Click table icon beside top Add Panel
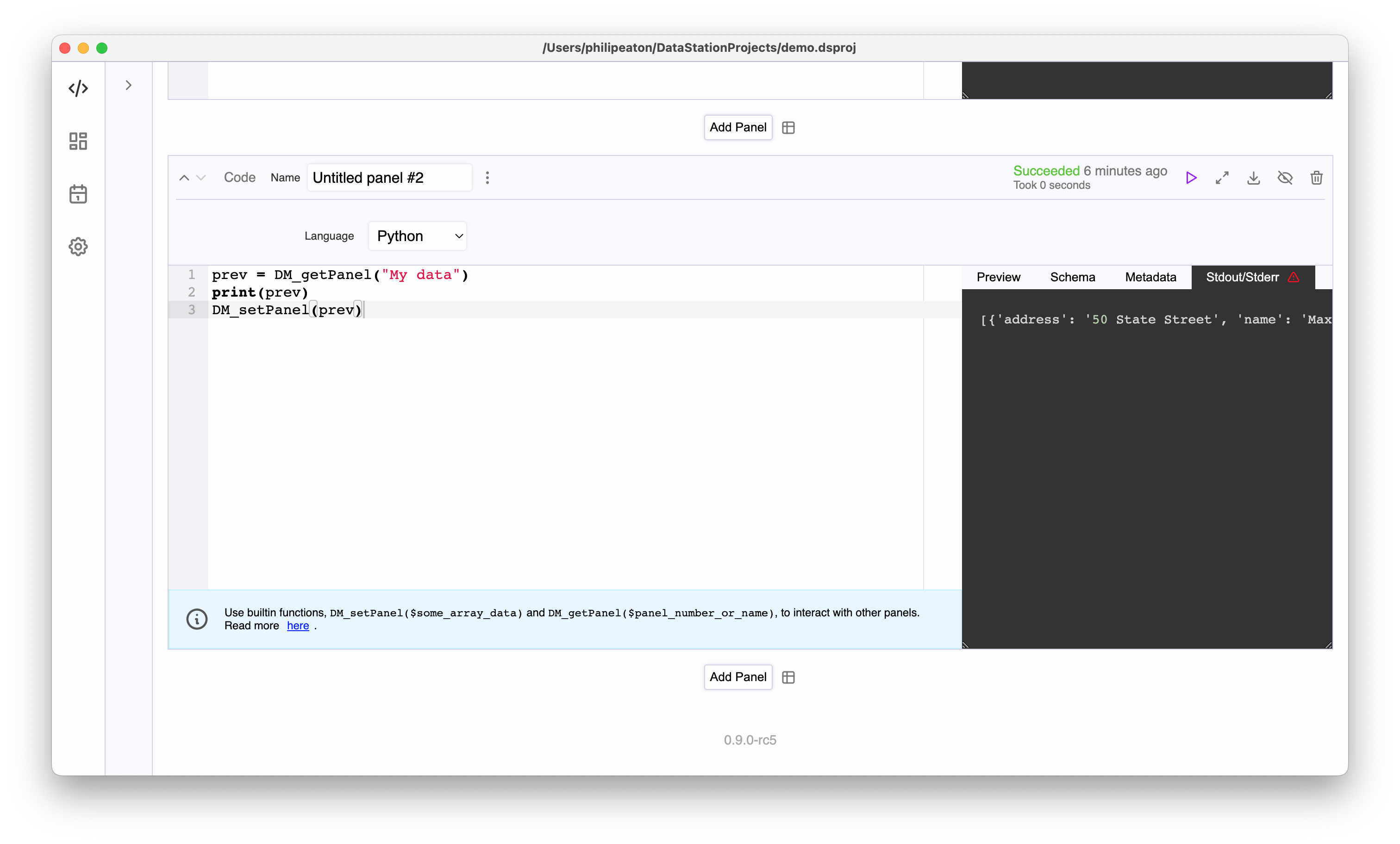The height and width of the screenshot is (844, 1400). 788,128
